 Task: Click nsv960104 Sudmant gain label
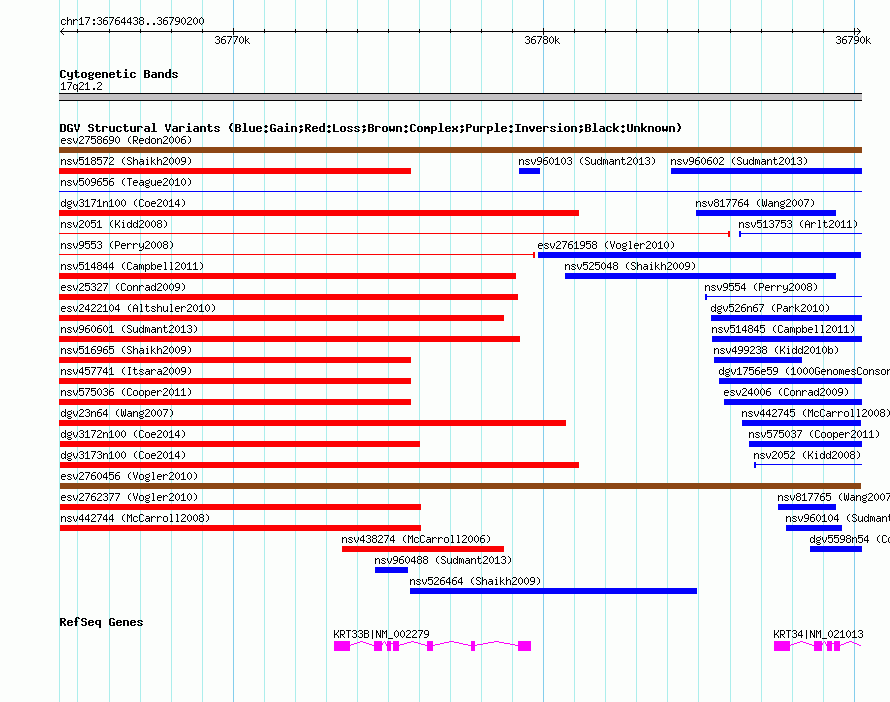point(837,518)
